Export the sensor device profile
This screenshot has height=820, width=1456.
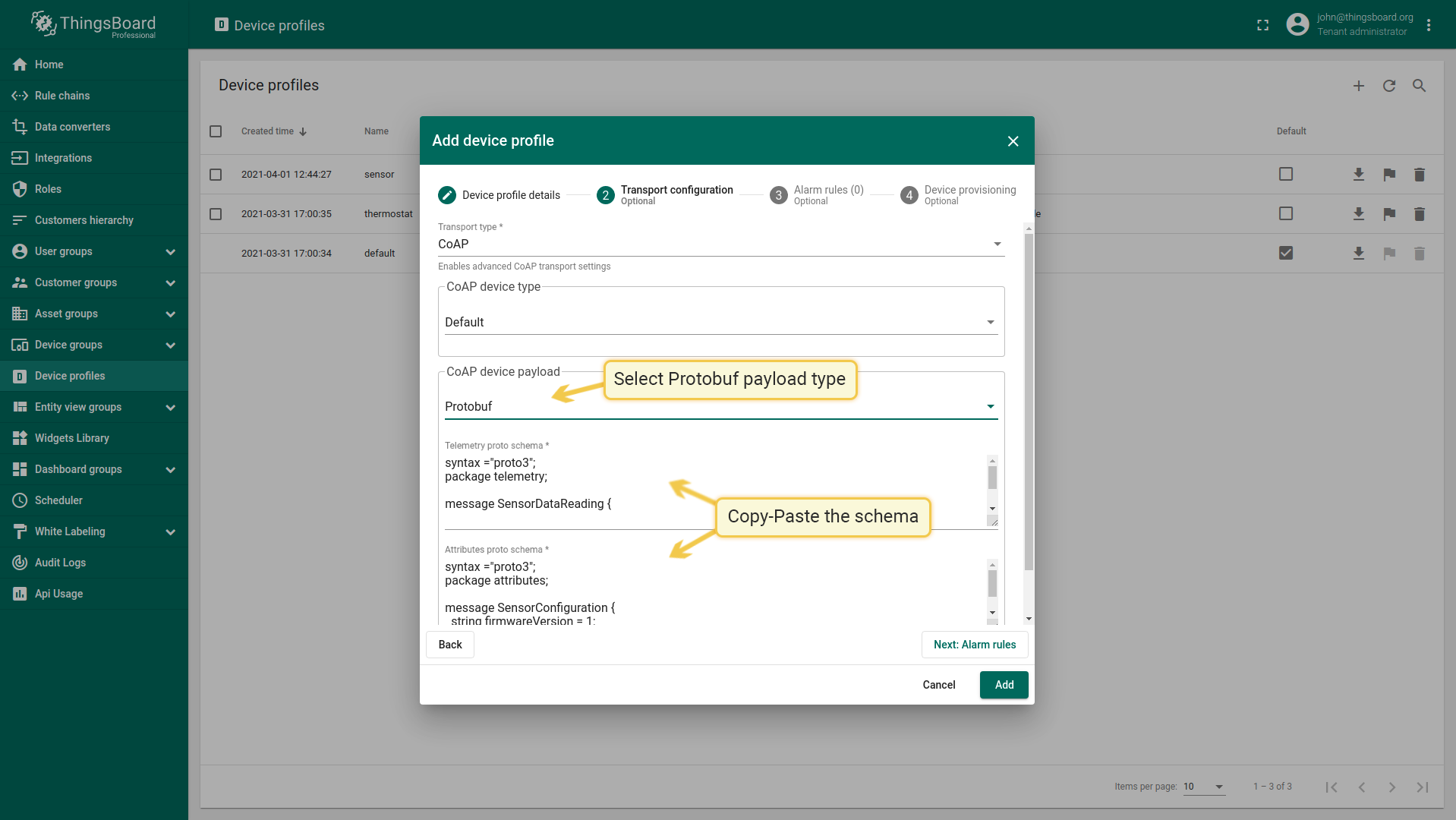click(x=1359, y=175)
